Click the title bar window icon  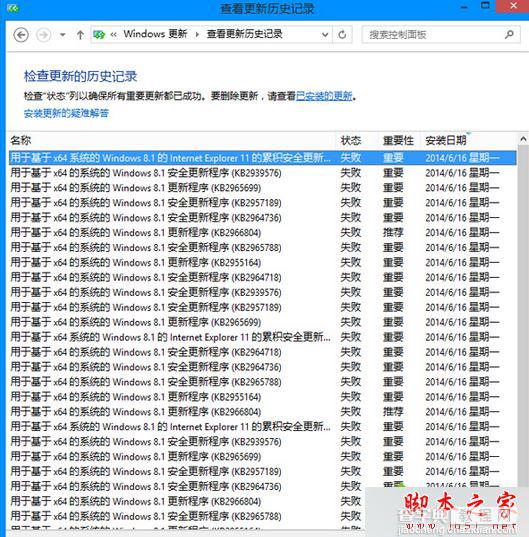pyautogui.click(x=12, y=8)
